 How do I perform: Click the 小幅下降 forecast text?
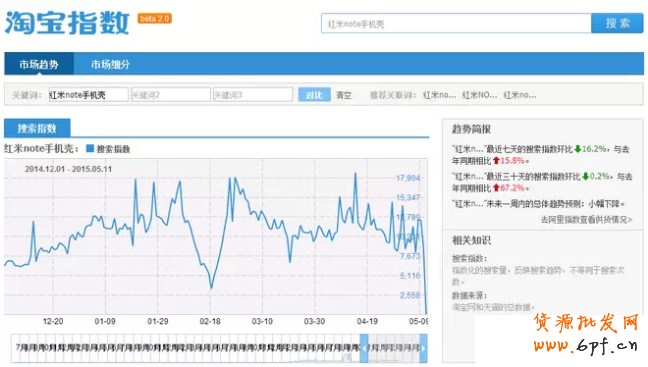[x=605, y=204]
